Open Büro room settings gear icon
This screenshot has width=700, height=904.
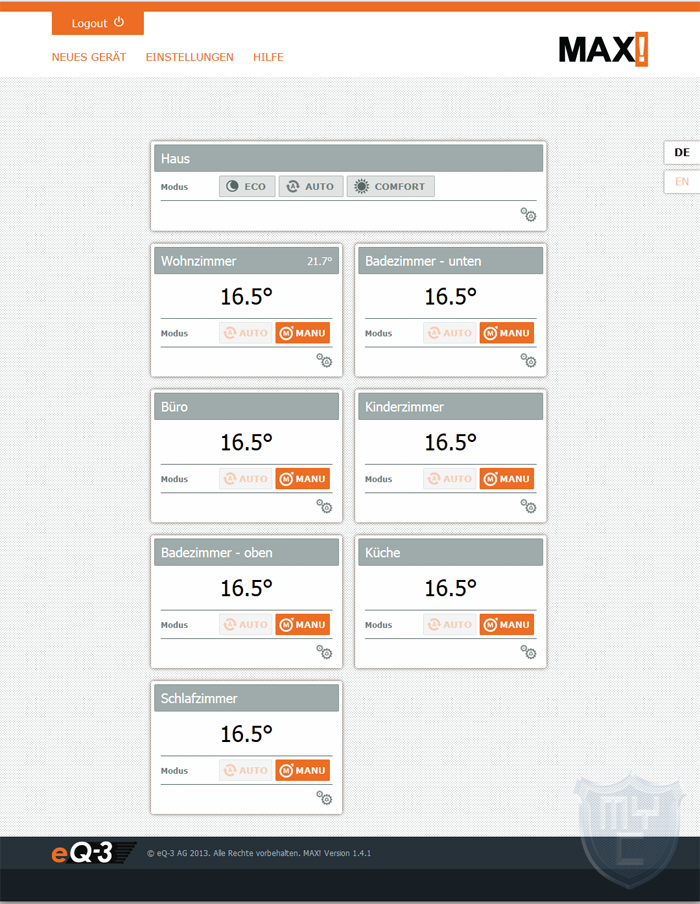[x=324, y=506]
